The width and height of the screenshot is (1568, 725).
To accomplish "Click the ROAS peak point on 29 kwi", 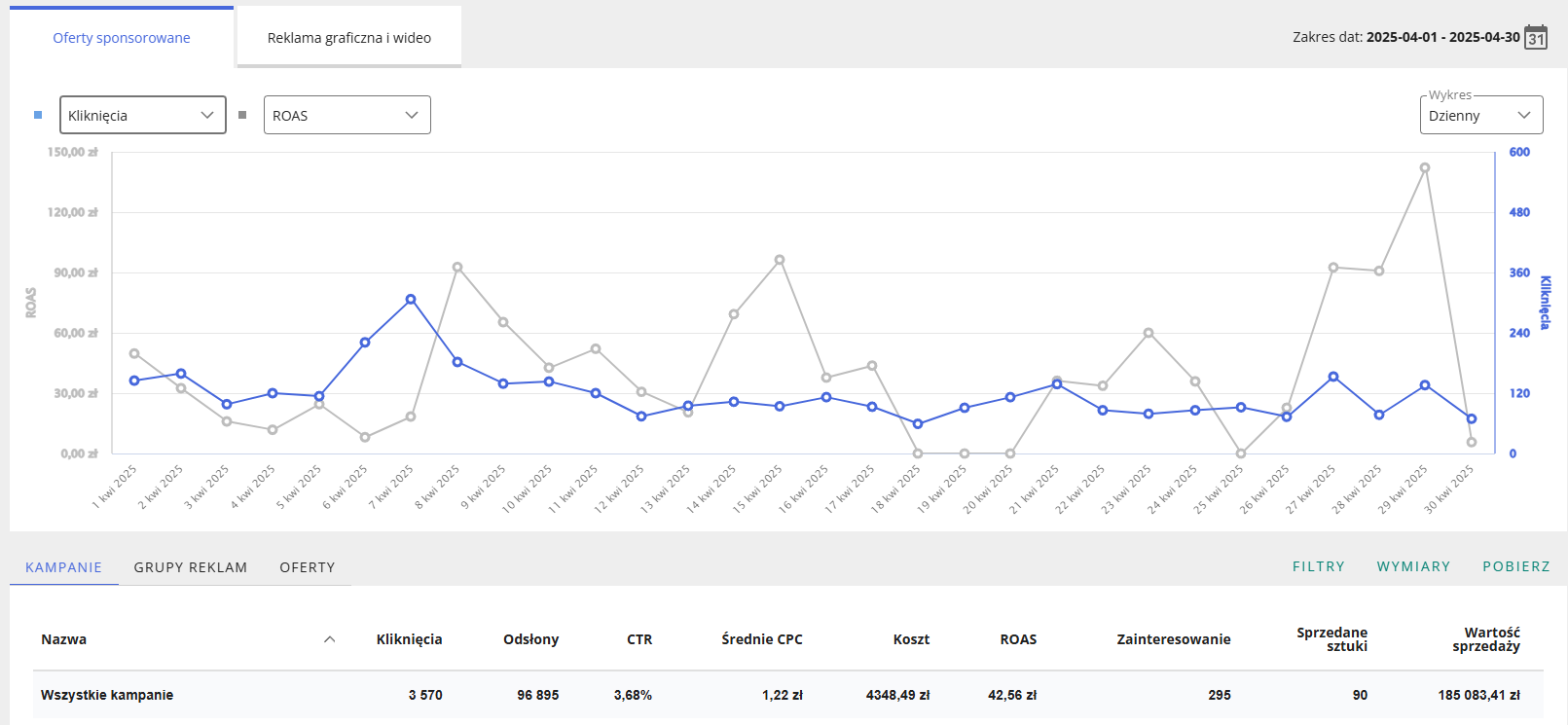I will point(1425,167).
